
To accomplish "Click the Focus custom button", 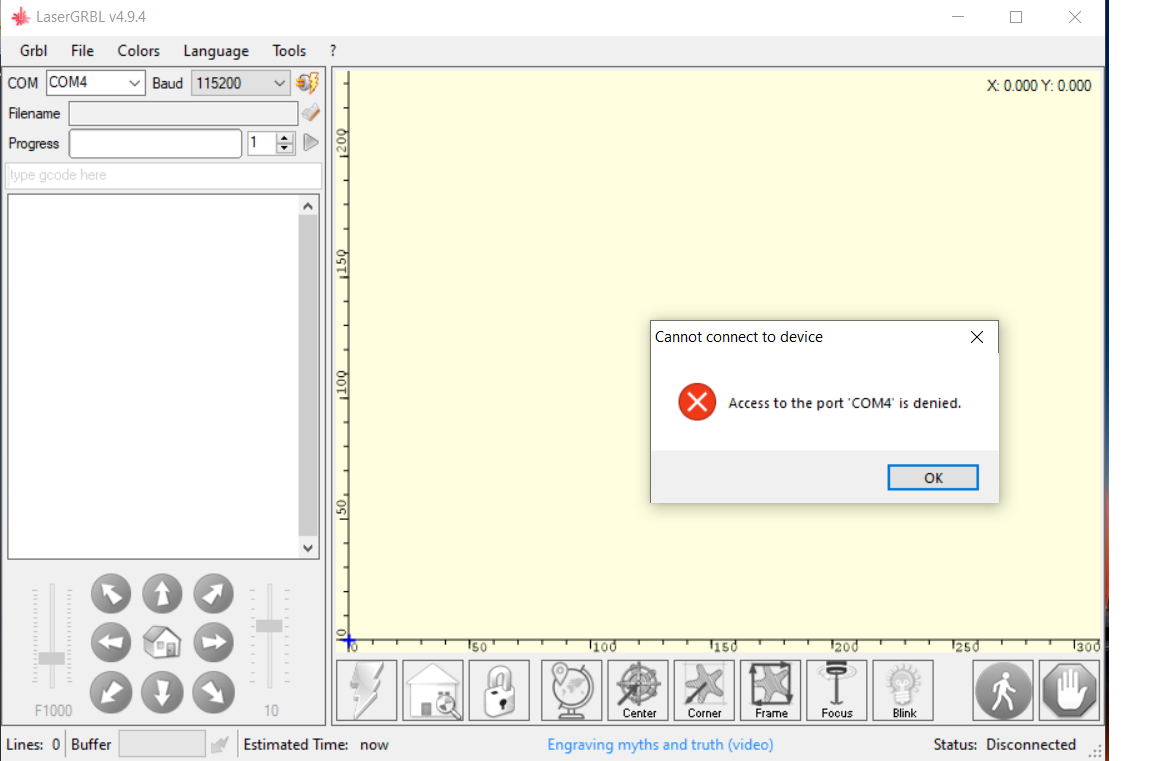I will 837,690.
